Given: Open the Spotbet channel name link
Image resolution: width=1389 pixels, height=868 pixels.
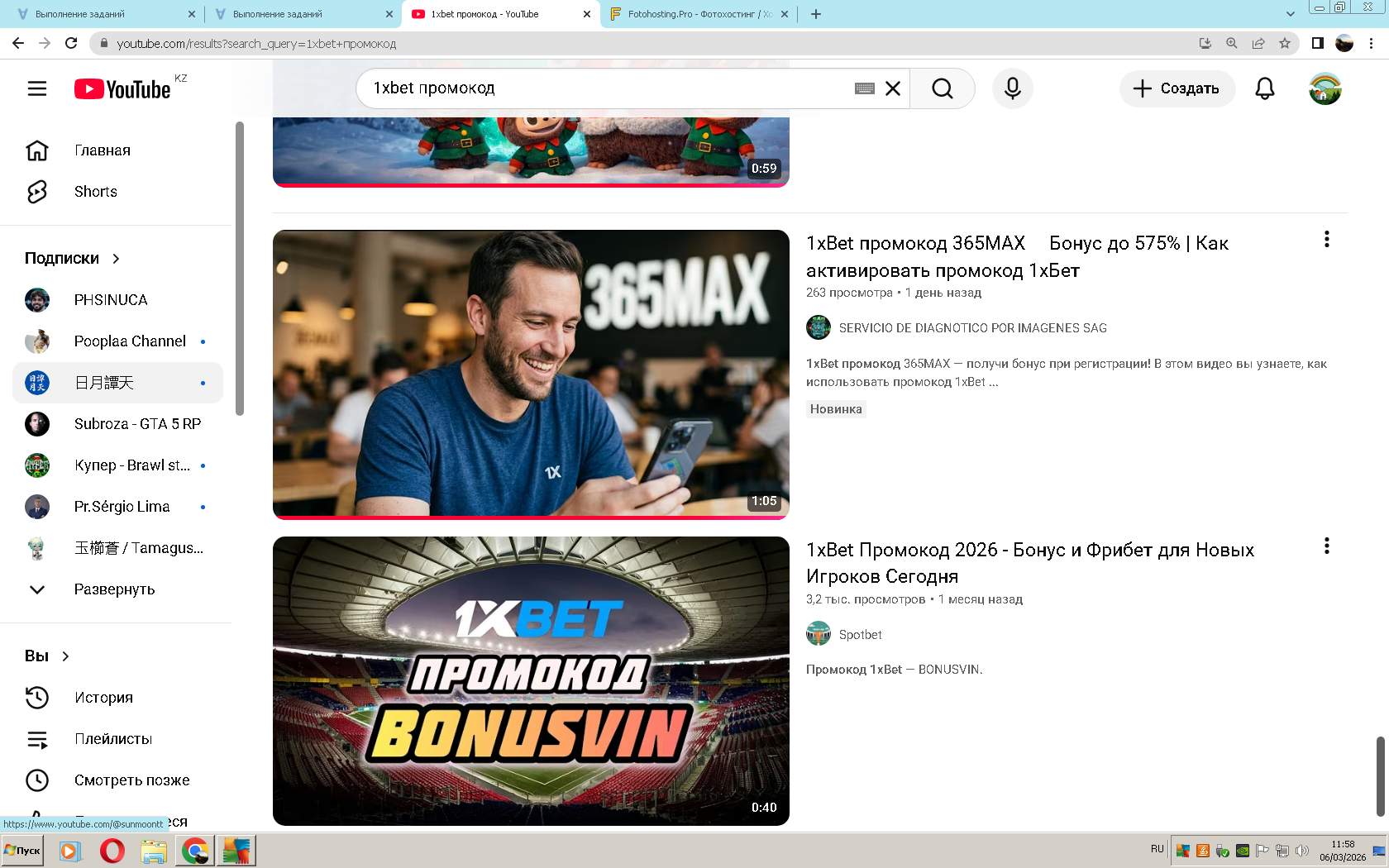Looking at the screenshot, I should (860, 635).
